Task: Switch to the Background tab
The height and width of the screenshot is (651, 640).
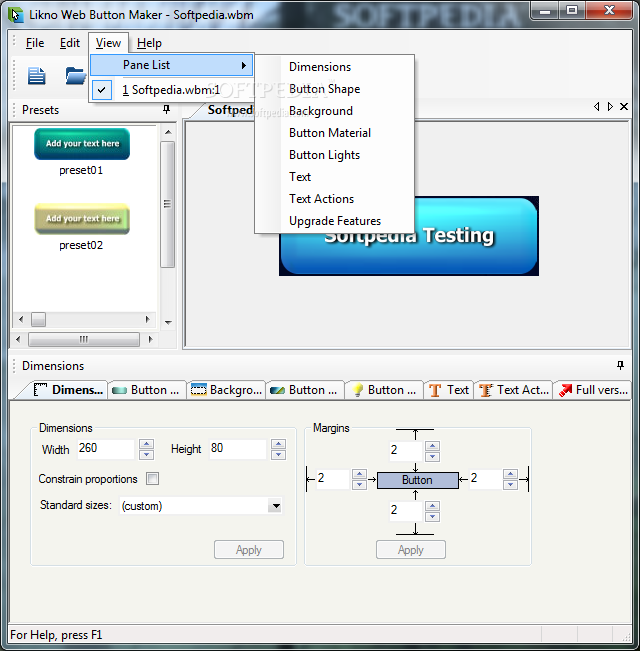Action: (226, 390)
